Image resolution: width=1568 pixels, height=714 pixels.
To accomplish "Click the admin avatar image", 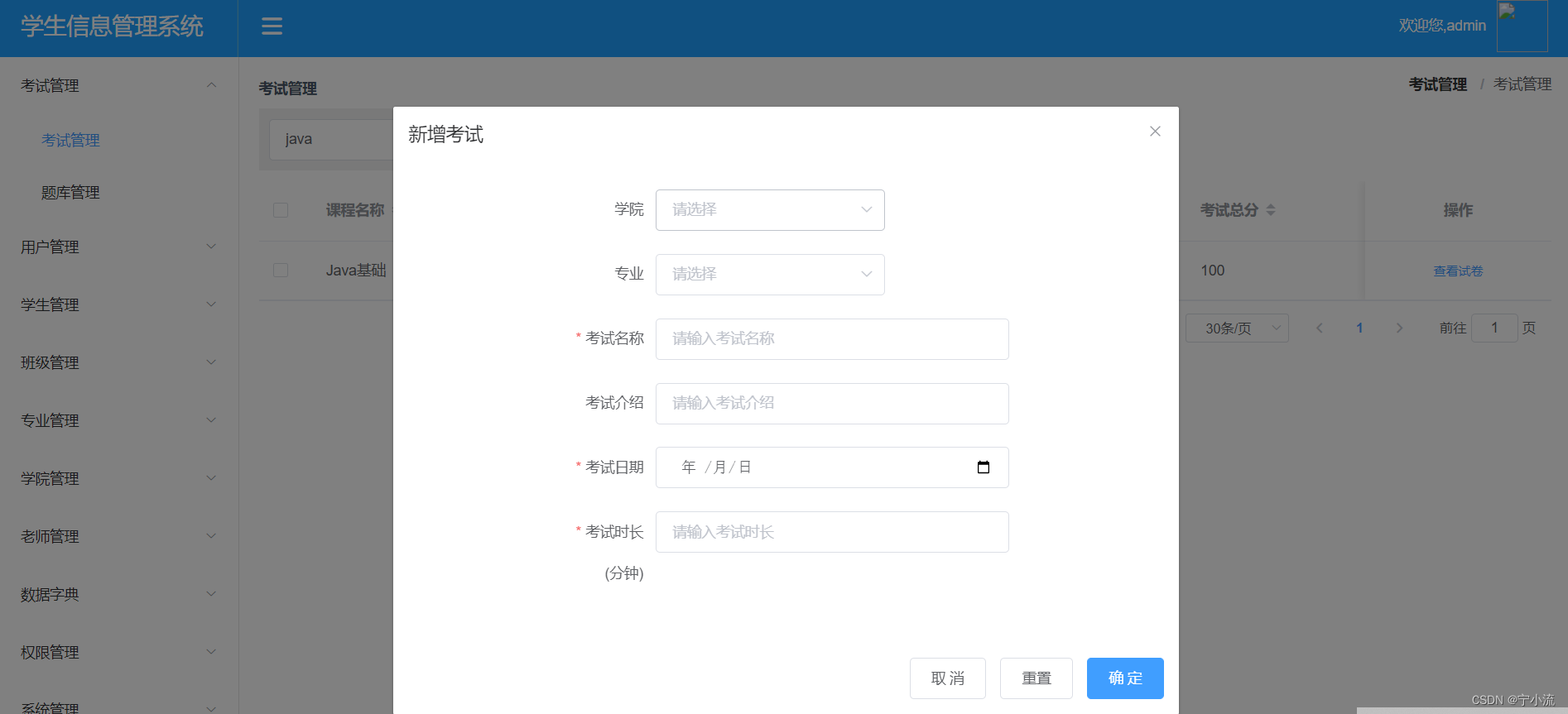I will pyautogui.click(x=1522, y=26).
